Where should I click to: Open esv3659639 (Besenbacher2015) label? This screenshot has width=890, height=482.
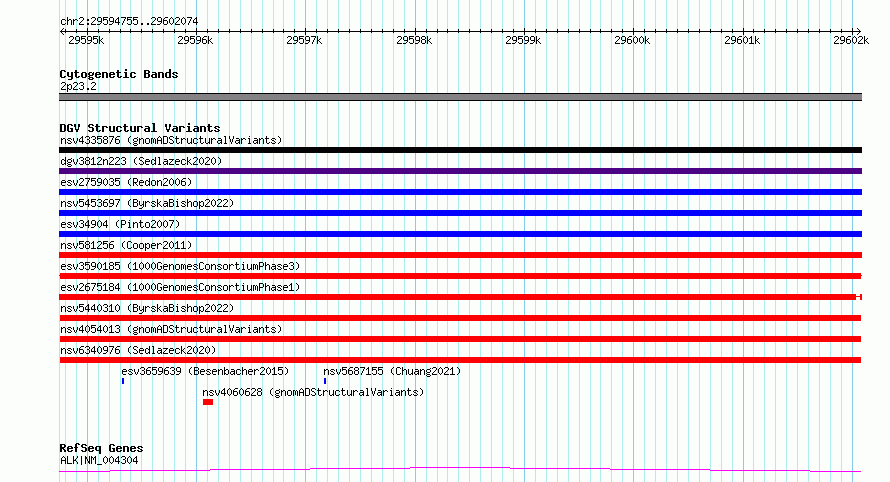tap(205, 371)
